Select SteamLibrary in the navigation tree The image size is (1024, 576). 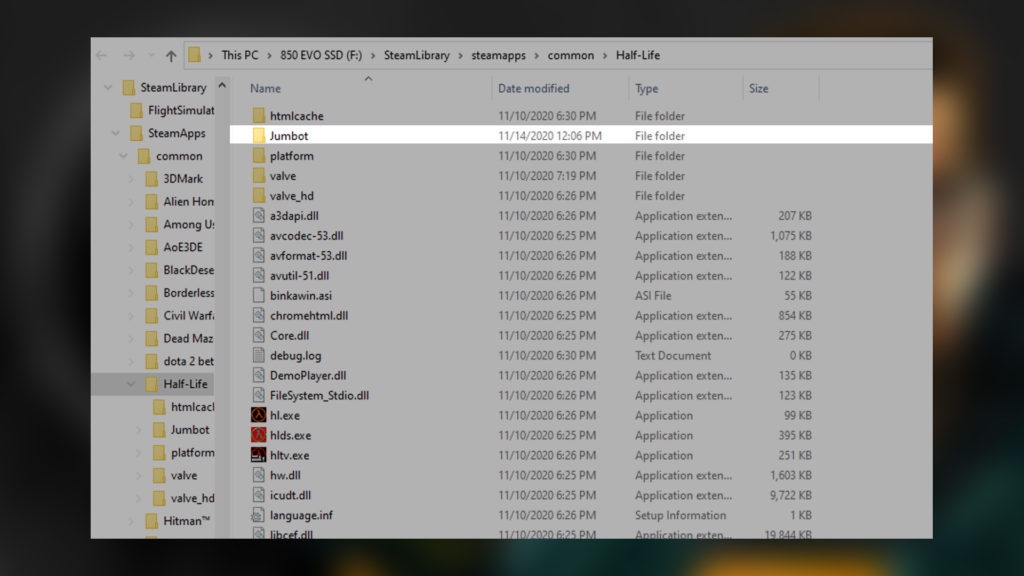(x=173, y=88)
